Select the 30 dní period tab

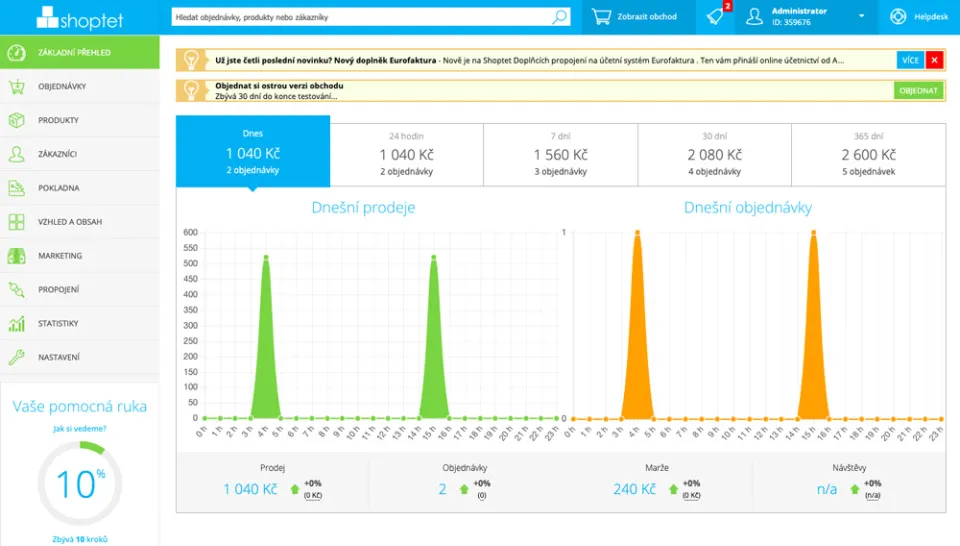714,155
